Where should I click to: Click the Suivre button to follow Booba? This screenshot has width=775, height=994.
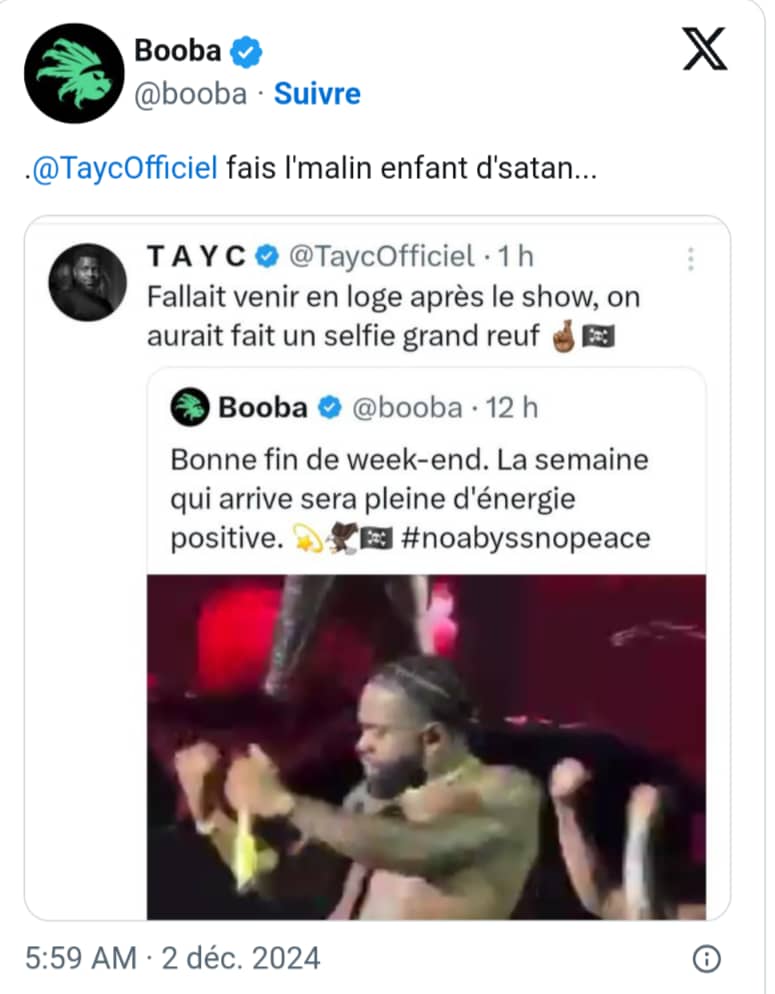316,93
